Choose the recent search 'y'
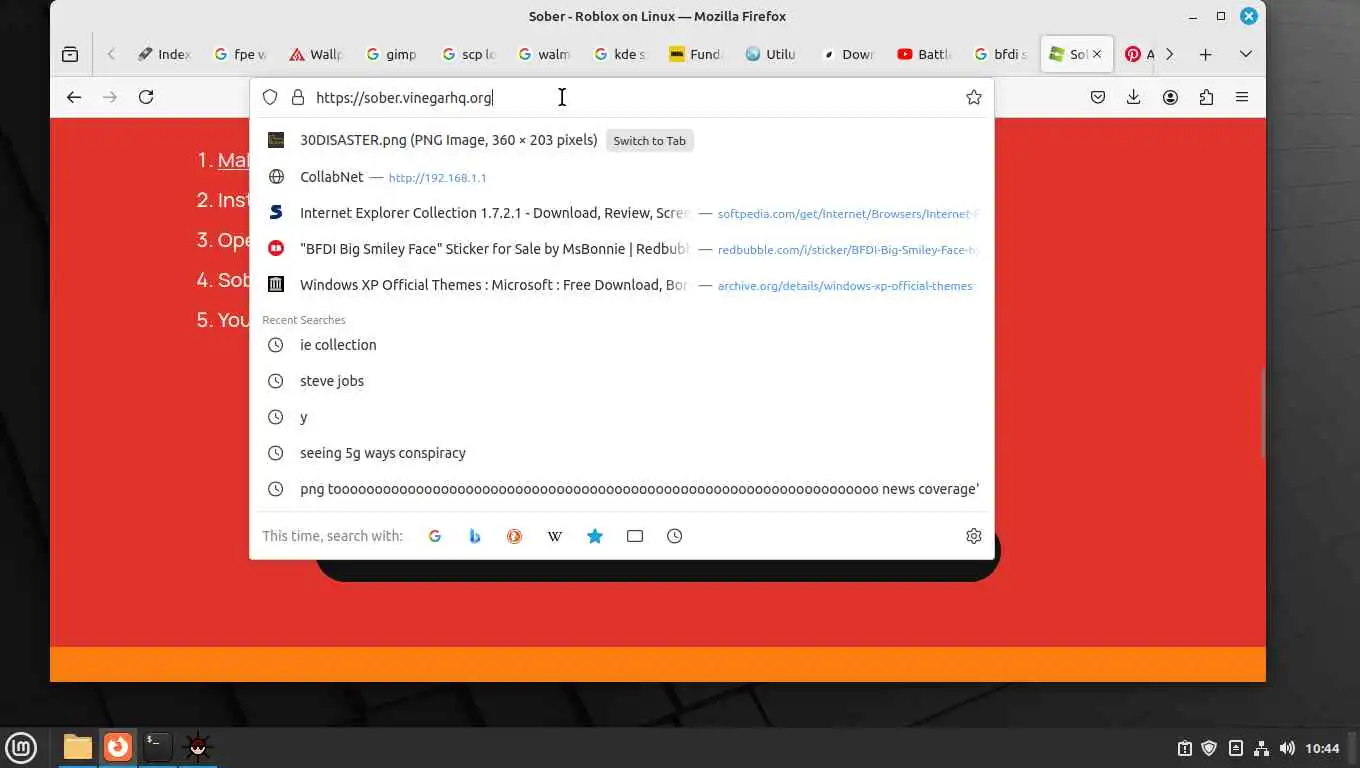The image size is (1360, 768). pyautogui.click(x=622, y=417)
